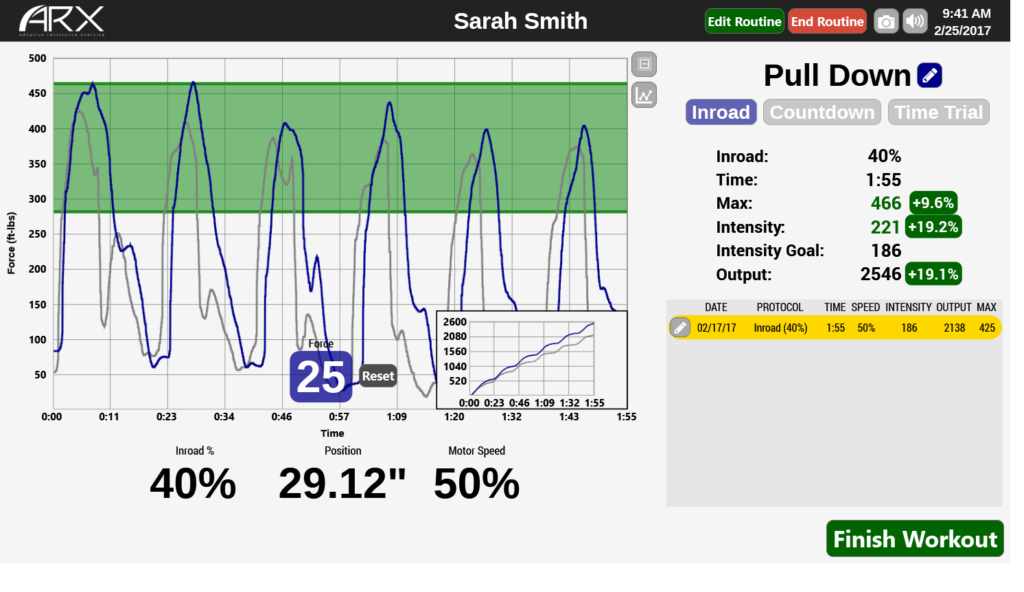This screenshot has height=592, width=1024.
Task: Click the End Routine button
Action: click(827, 22)
